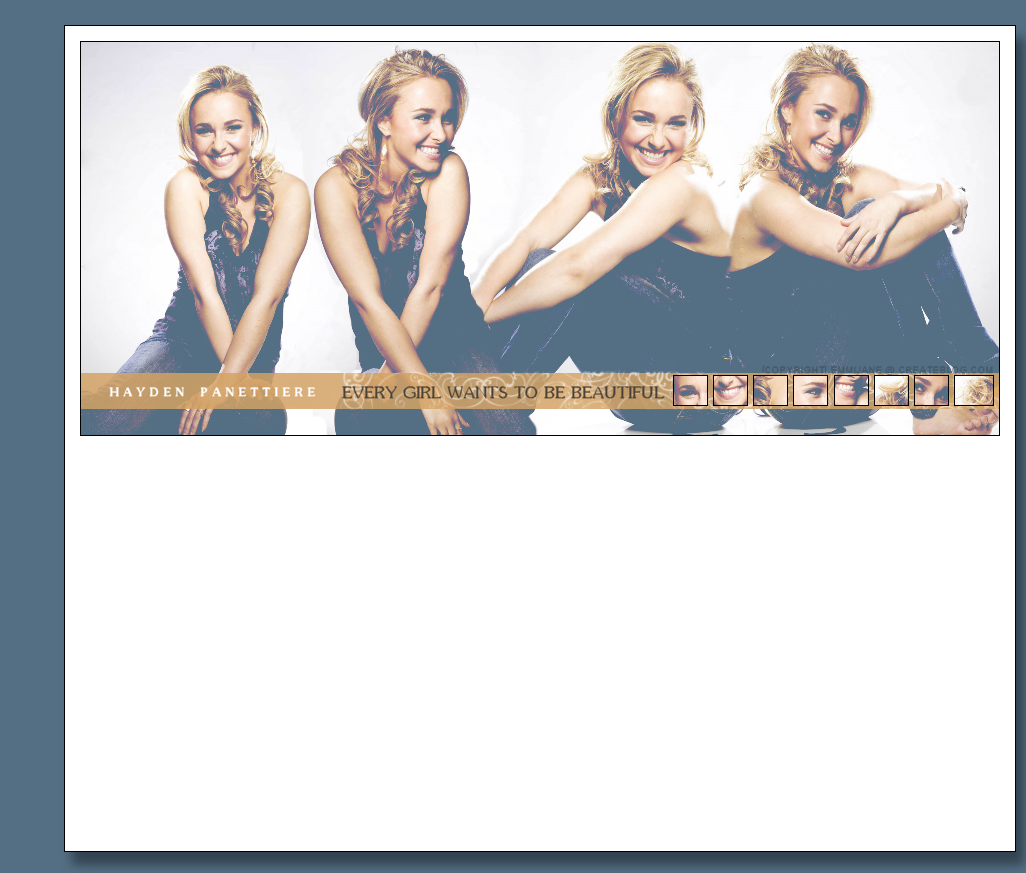The height and width of the screenshot is (873, 1026).
Task: View the seventh thumbnail with tilted eye close-up
Action: pos(931,391)
